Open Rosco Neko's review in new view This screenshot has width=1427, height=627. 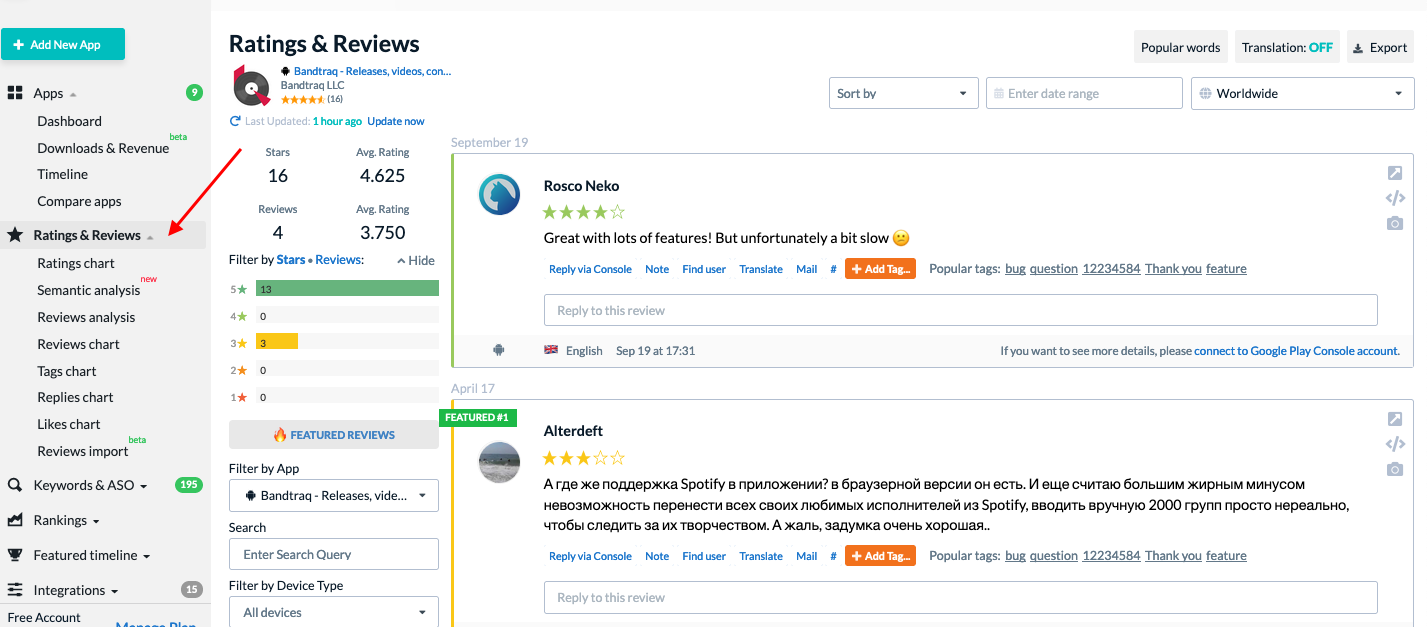pyautogui.click(x=1395, y=173)
